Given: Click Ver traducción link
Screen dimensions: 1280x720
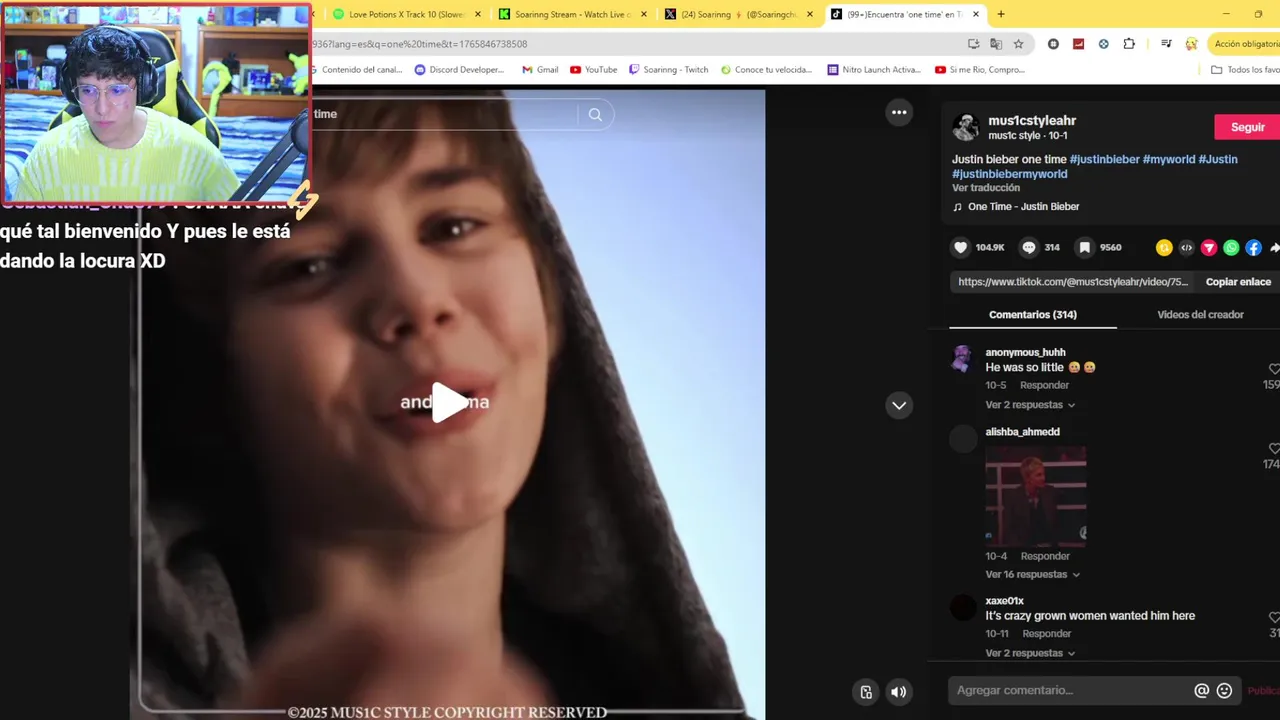Looking at the screenshot, I should coord(986,188).
